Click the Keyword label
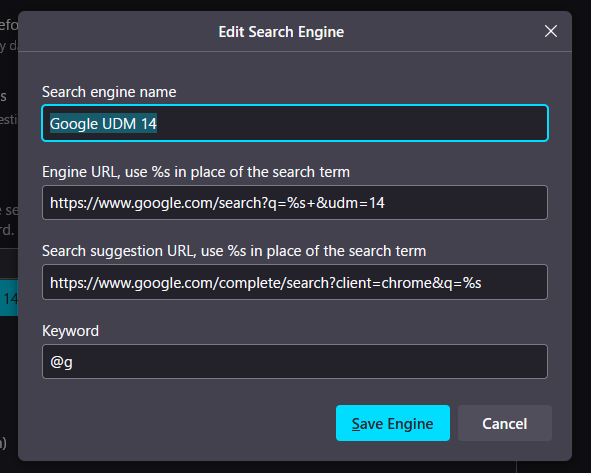The image size is (591, 473). pos(70,331)
